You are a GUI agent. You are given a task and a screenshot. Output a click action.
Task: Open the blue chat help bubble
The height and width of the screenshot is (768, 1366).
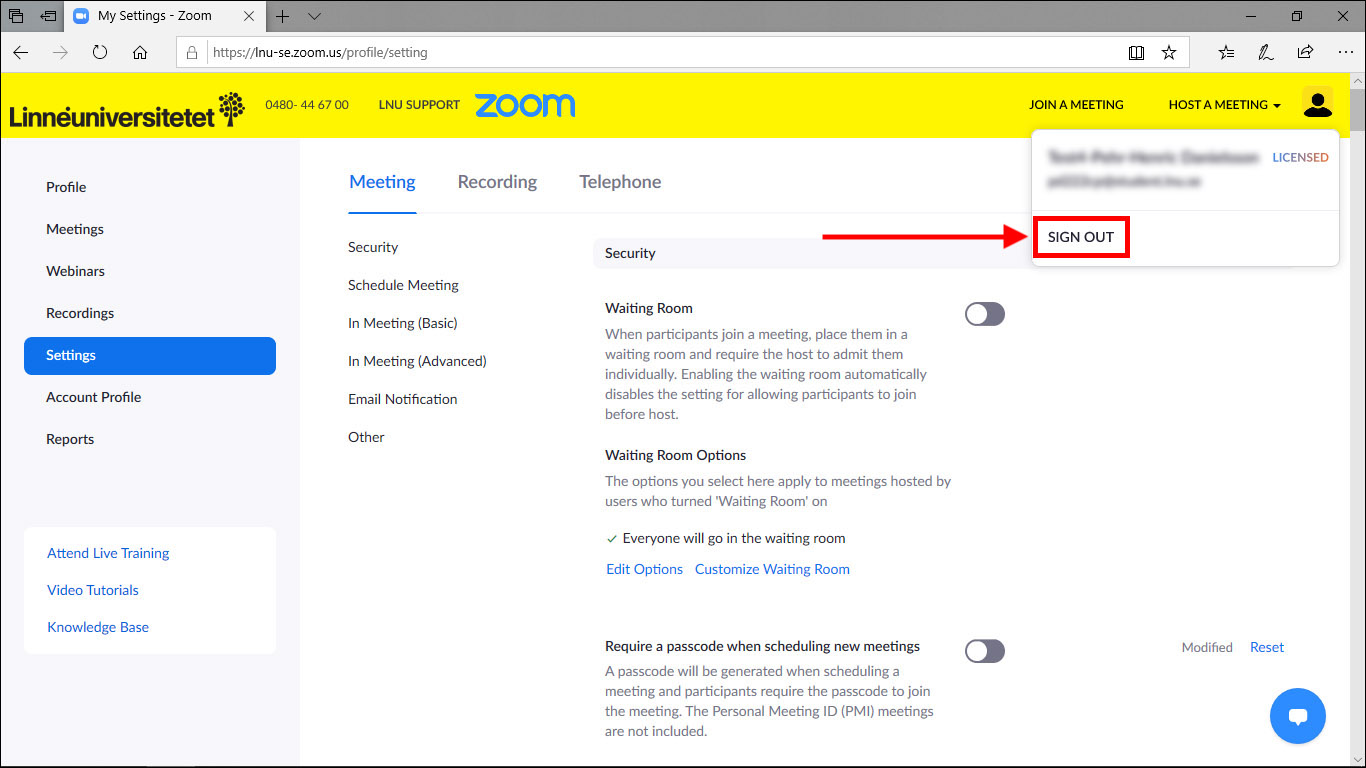pyautogui.click(x=1297, y=715)
